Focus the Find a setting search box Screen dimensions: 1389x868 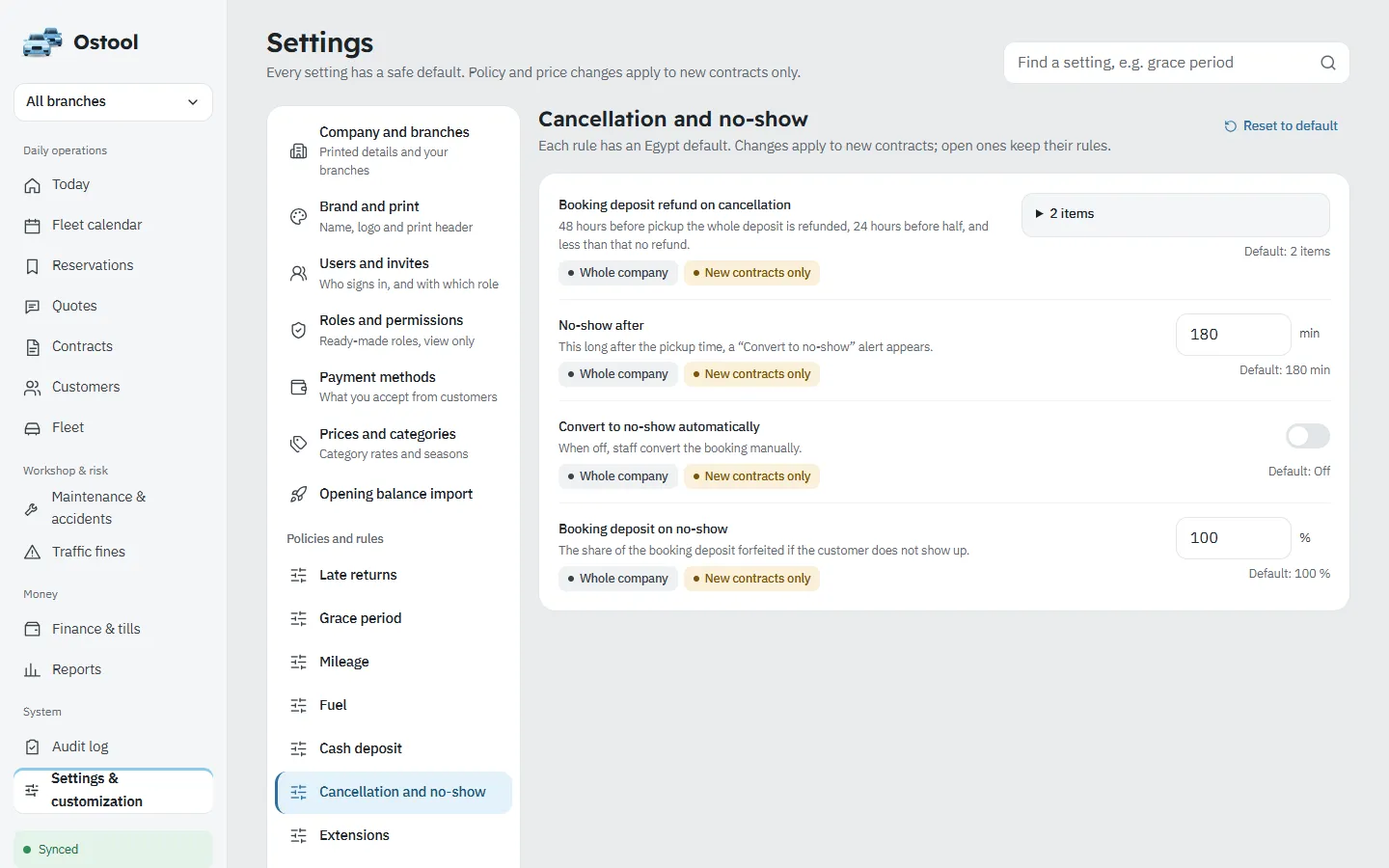[x=1176, y=63]
